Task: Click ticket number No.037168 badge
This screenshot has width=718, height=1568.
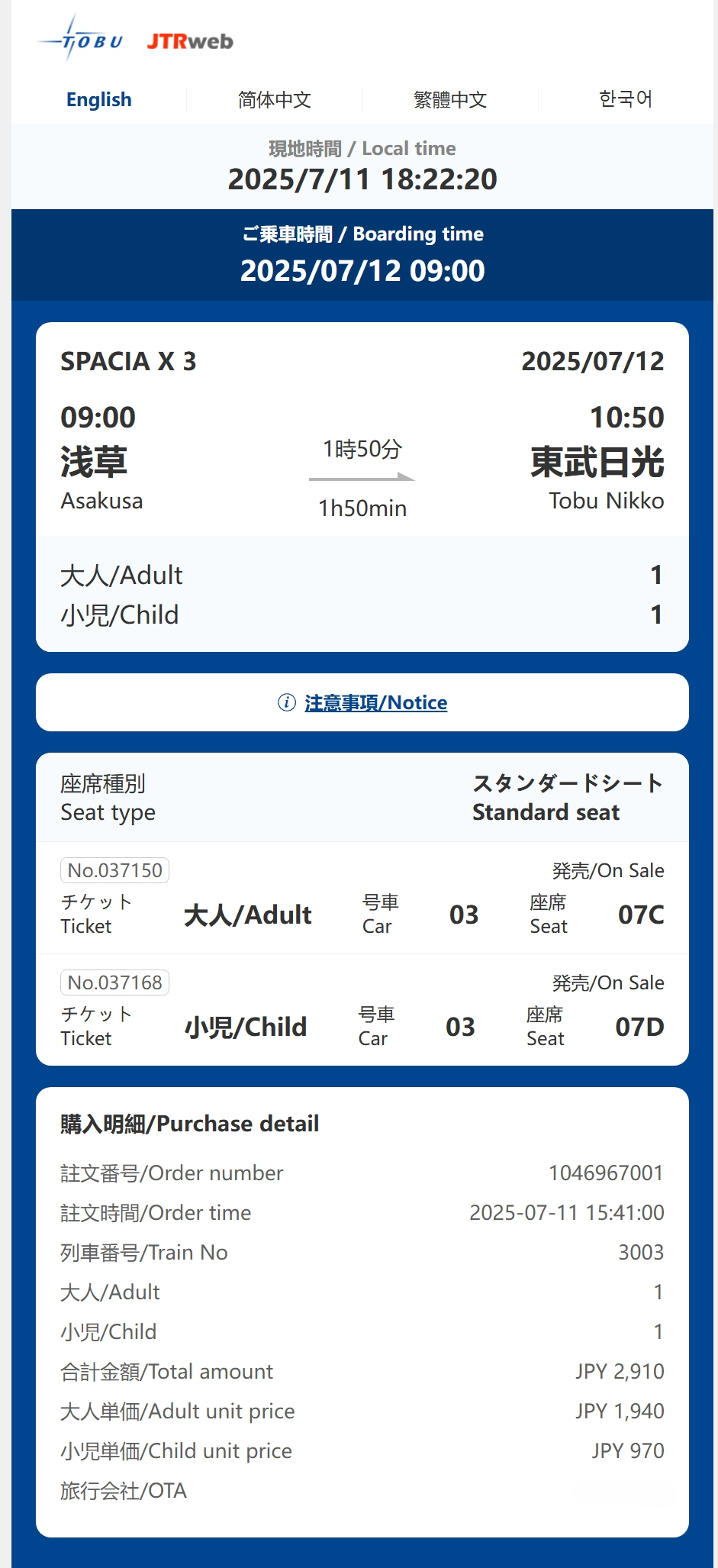Action: coord(114,982)
